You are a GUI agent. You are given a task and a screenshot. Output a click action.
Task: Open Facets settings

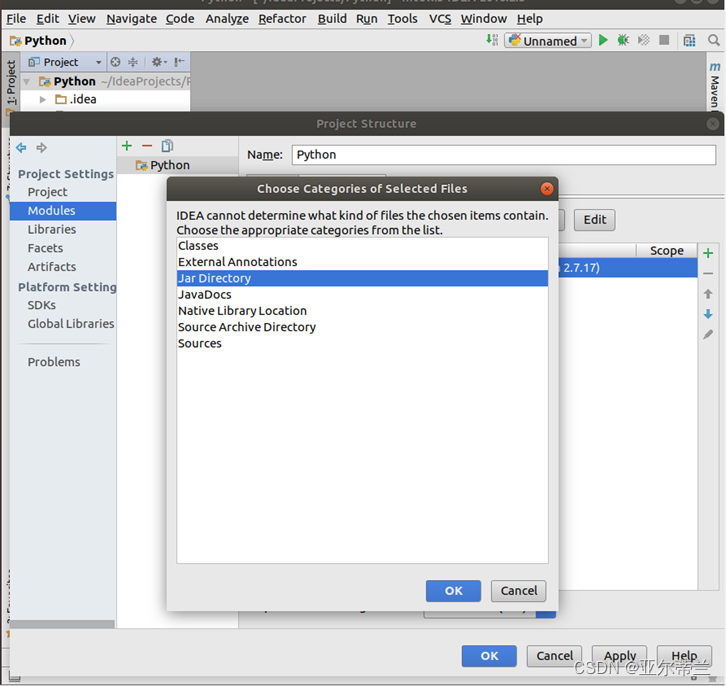(x=45, y=248)
